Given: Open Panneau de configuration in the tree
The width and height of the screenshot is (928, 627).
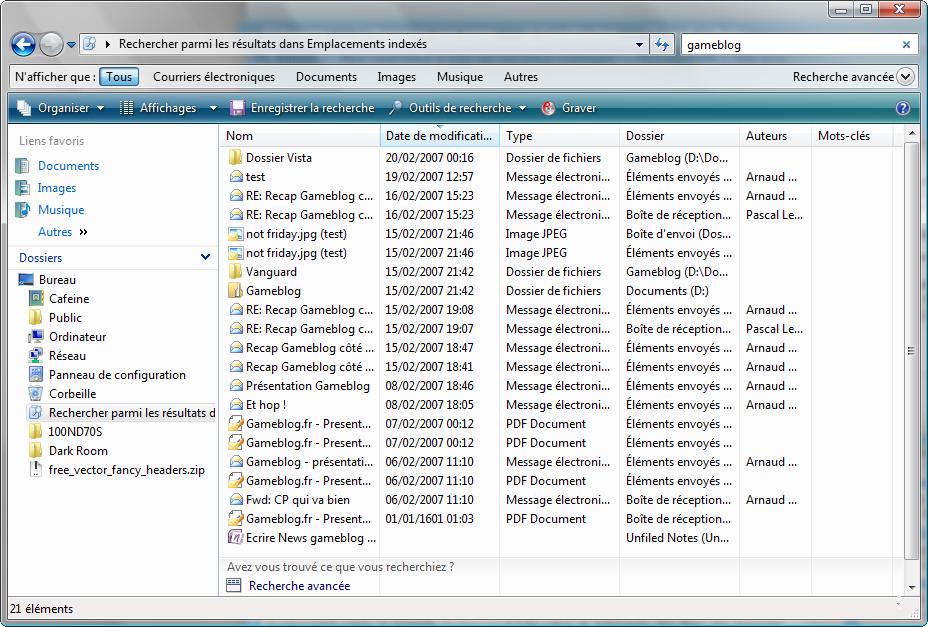Looking at the screenshot, I should pos(117,375).
